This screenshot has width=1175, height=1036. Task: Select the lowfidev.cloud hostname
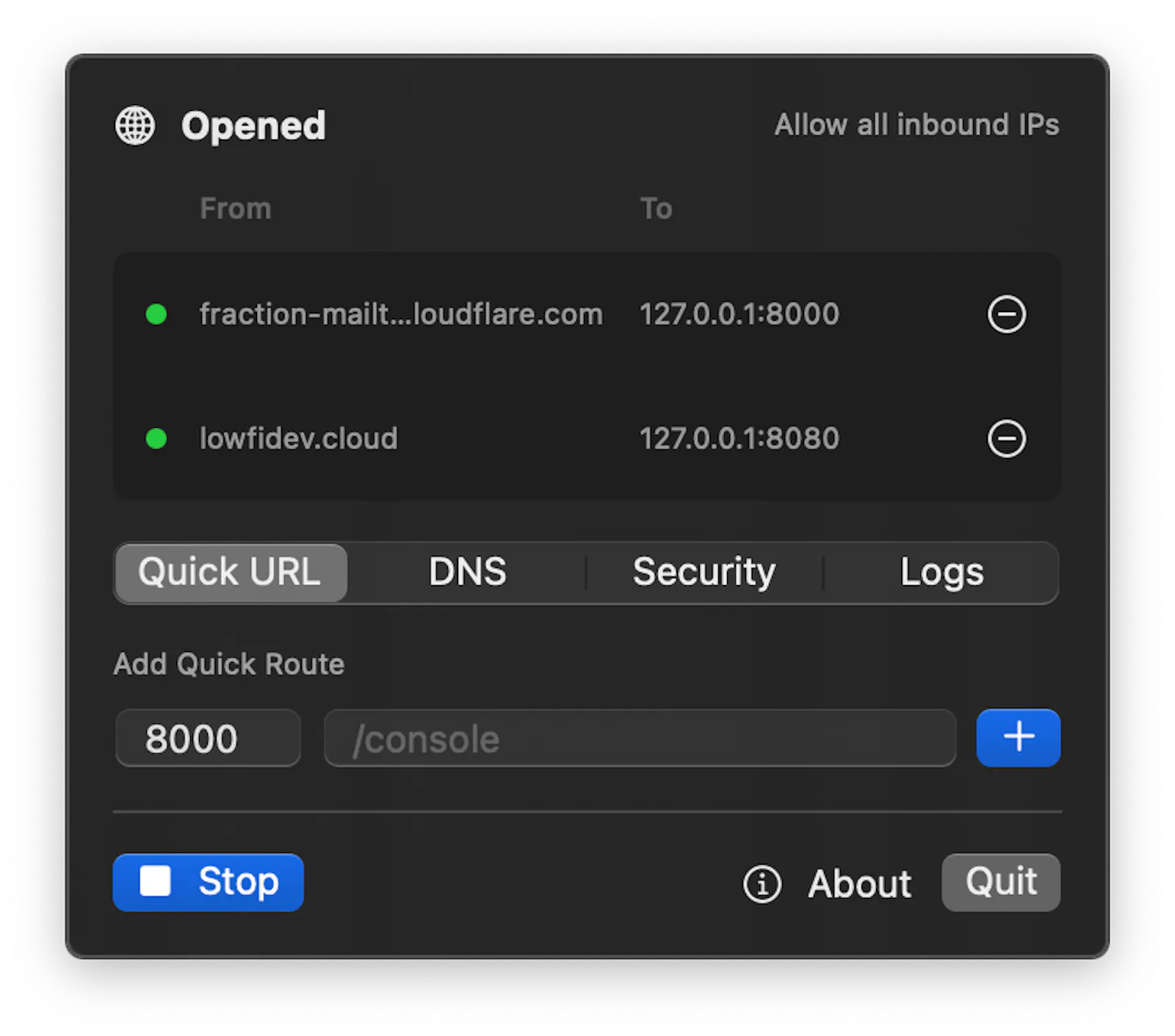(x=298, y=439)
